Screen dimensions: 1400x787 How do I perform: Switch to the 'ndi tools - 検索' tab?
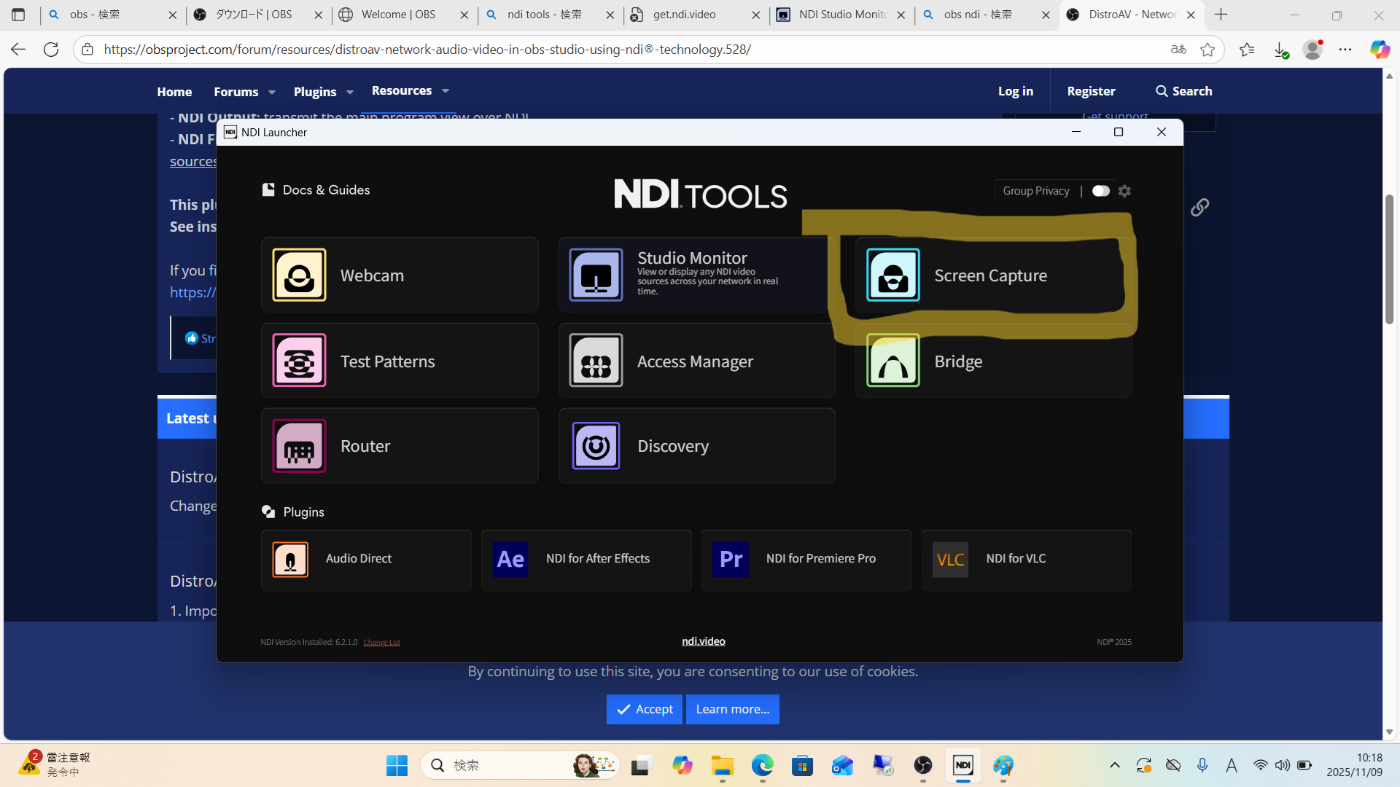coord(550,15)
